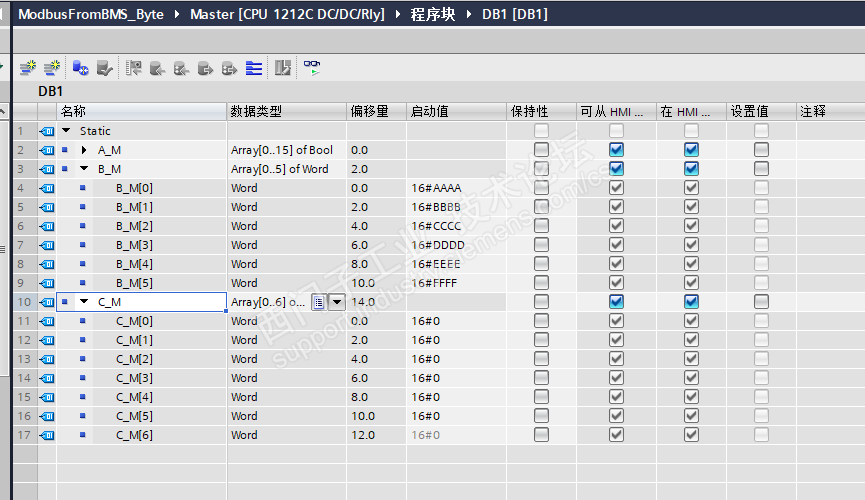Screen dimensions: 865x500
Task: Click start value 16#AAAA cell
Action: click(457, 188)
